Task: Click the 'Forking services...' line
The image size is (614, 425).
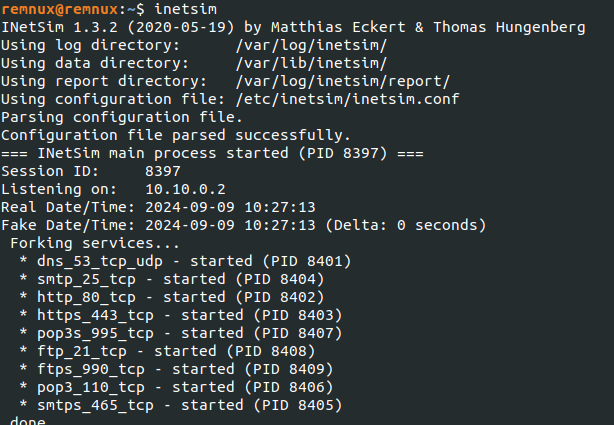Action: (95, 243)
